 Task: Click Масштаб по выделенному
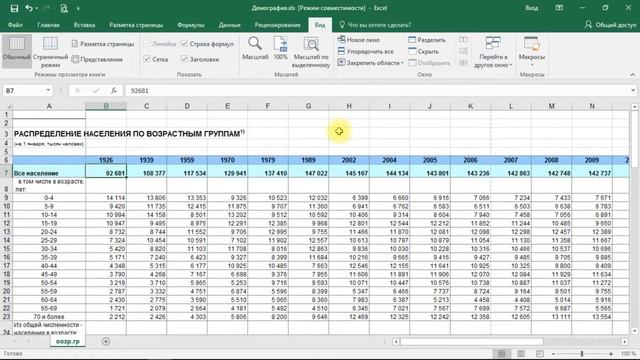click(311, 51)
